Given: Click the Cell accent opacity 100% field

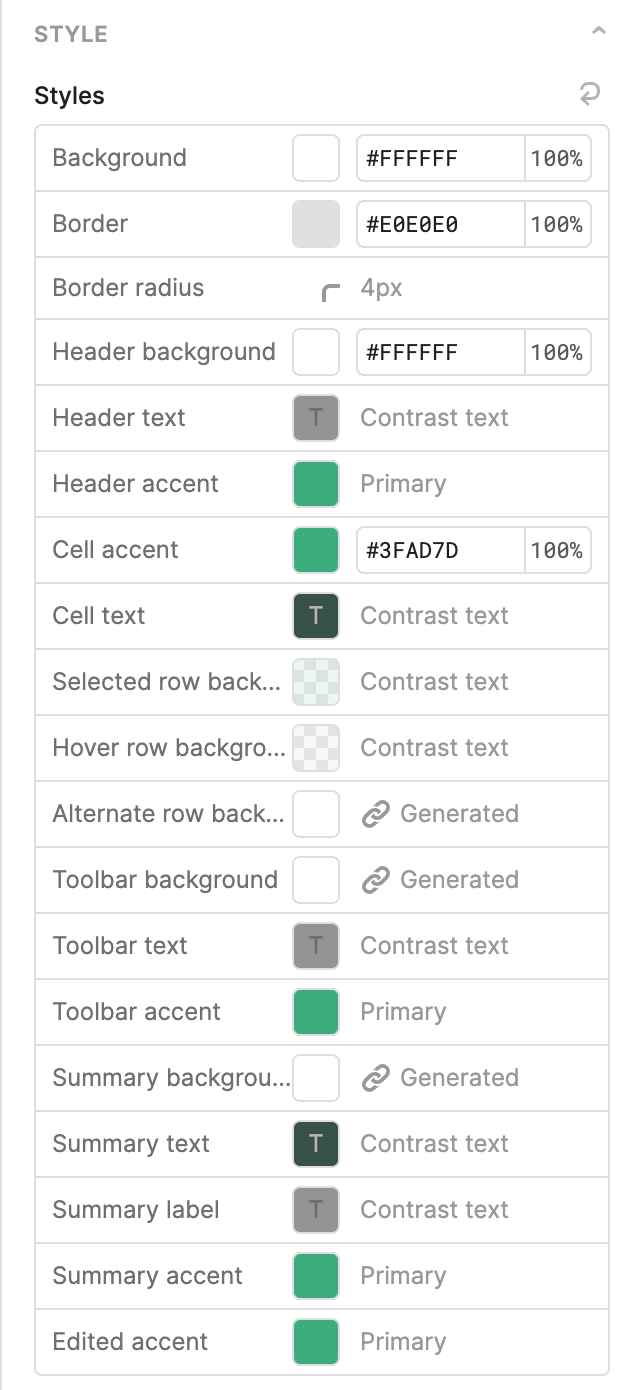Looking at the screenshot, I should click(x=557, y=550).
